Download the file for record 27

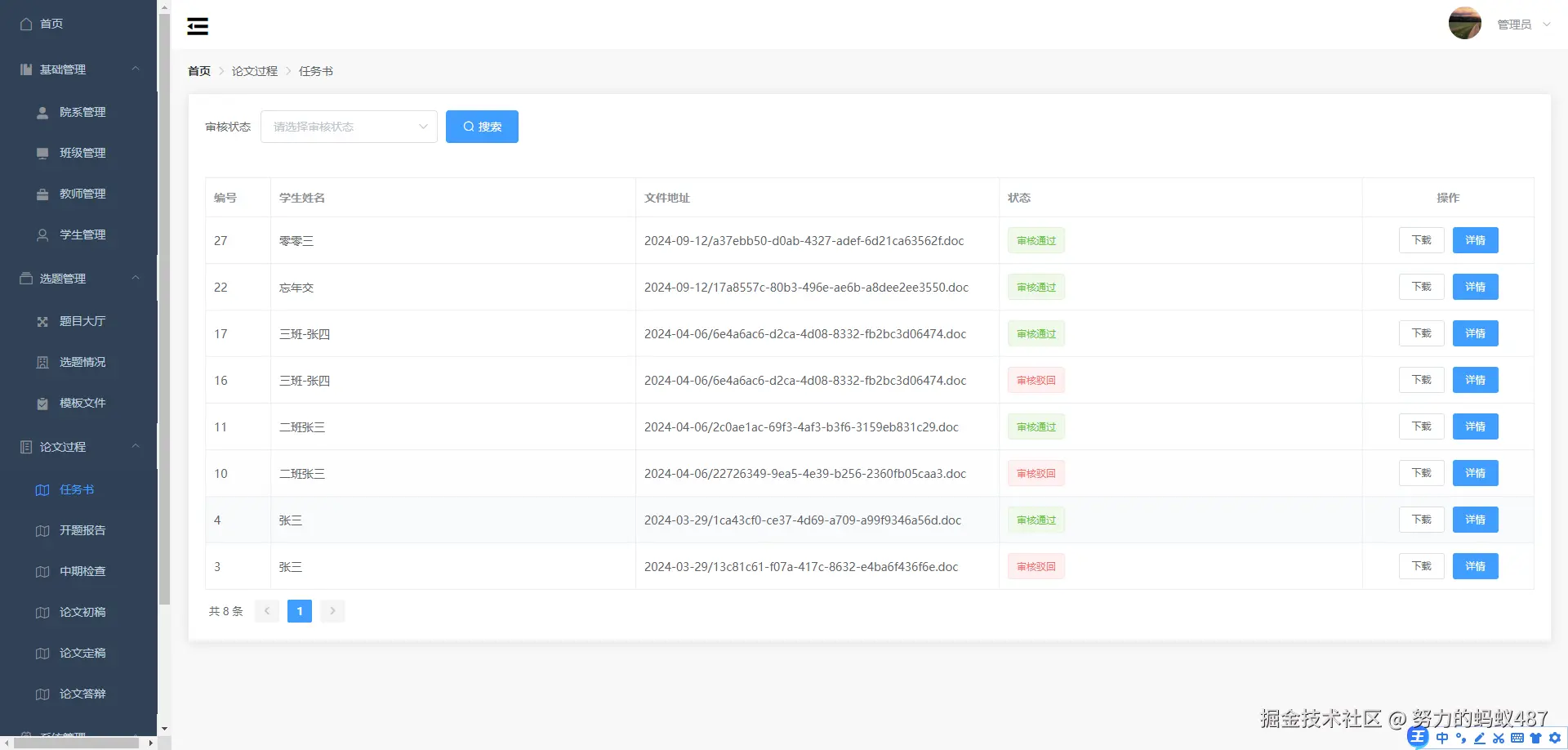click(x=1422, y=240)
